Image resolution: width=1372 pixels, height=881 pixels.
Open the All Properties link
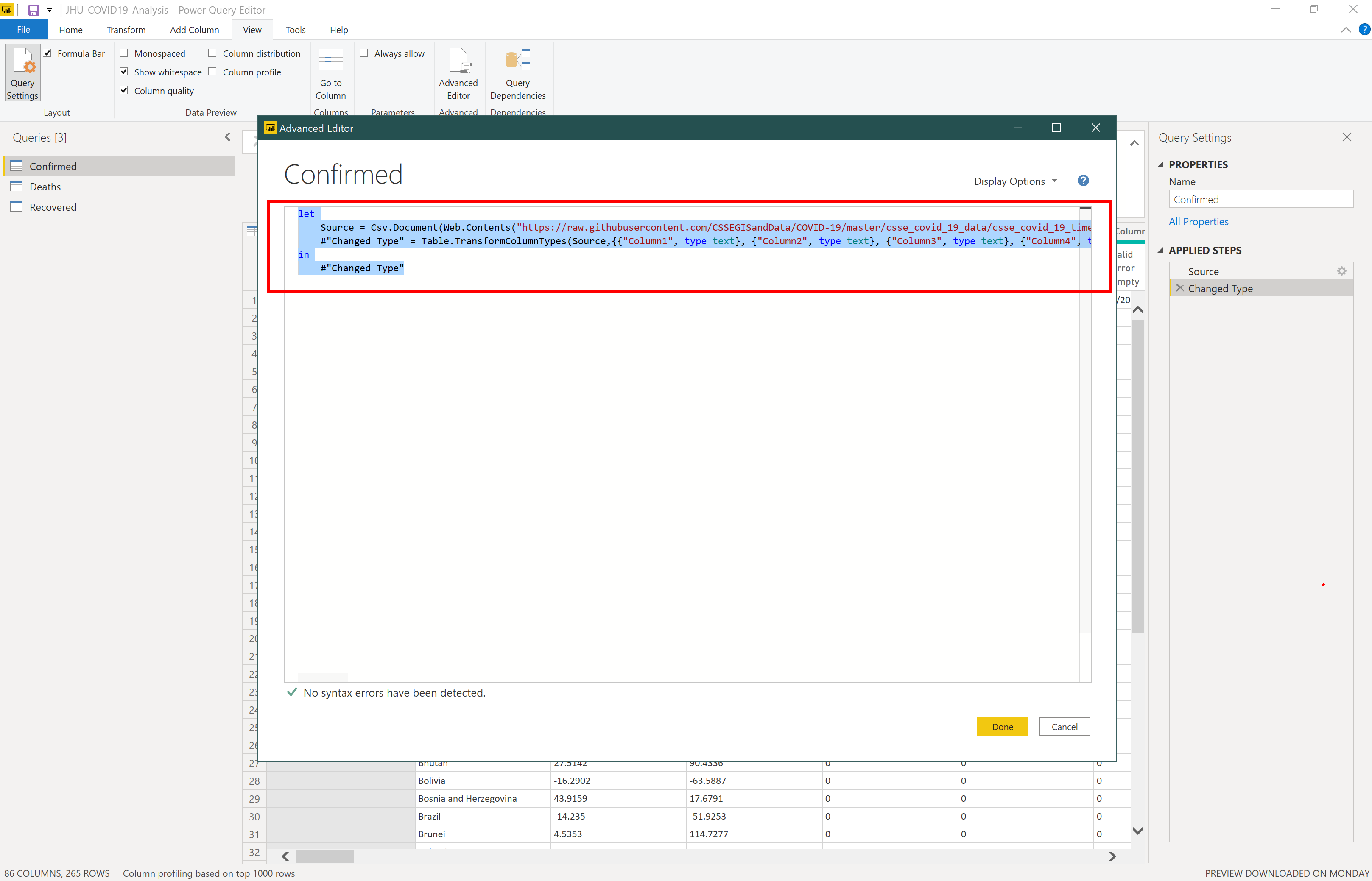point(1198,221)
